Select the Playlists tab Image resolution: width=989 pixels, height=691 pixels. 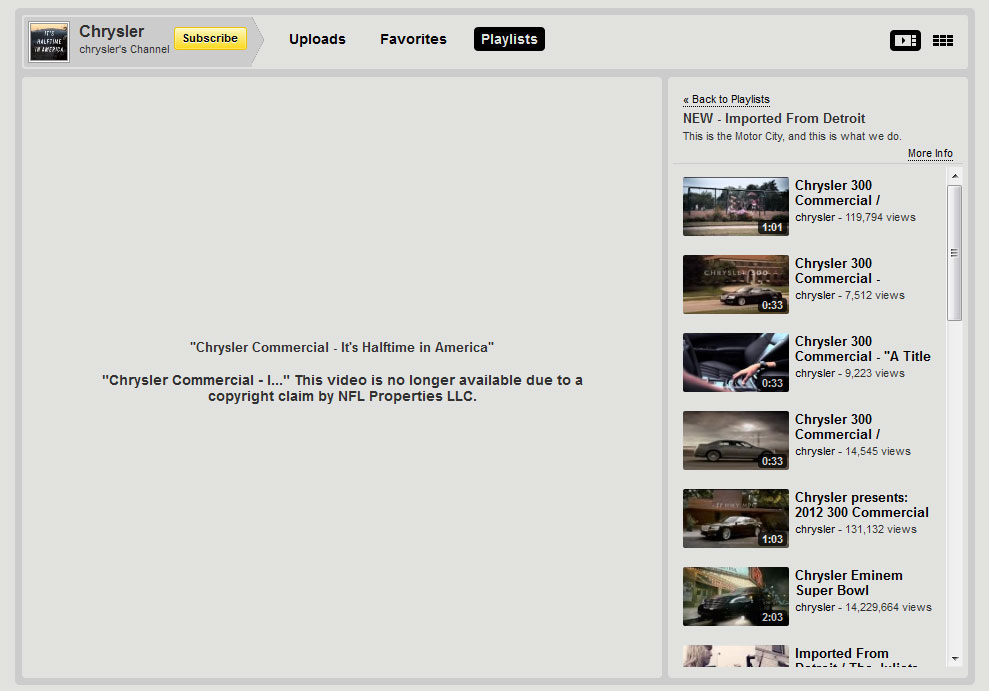[509, 39]
